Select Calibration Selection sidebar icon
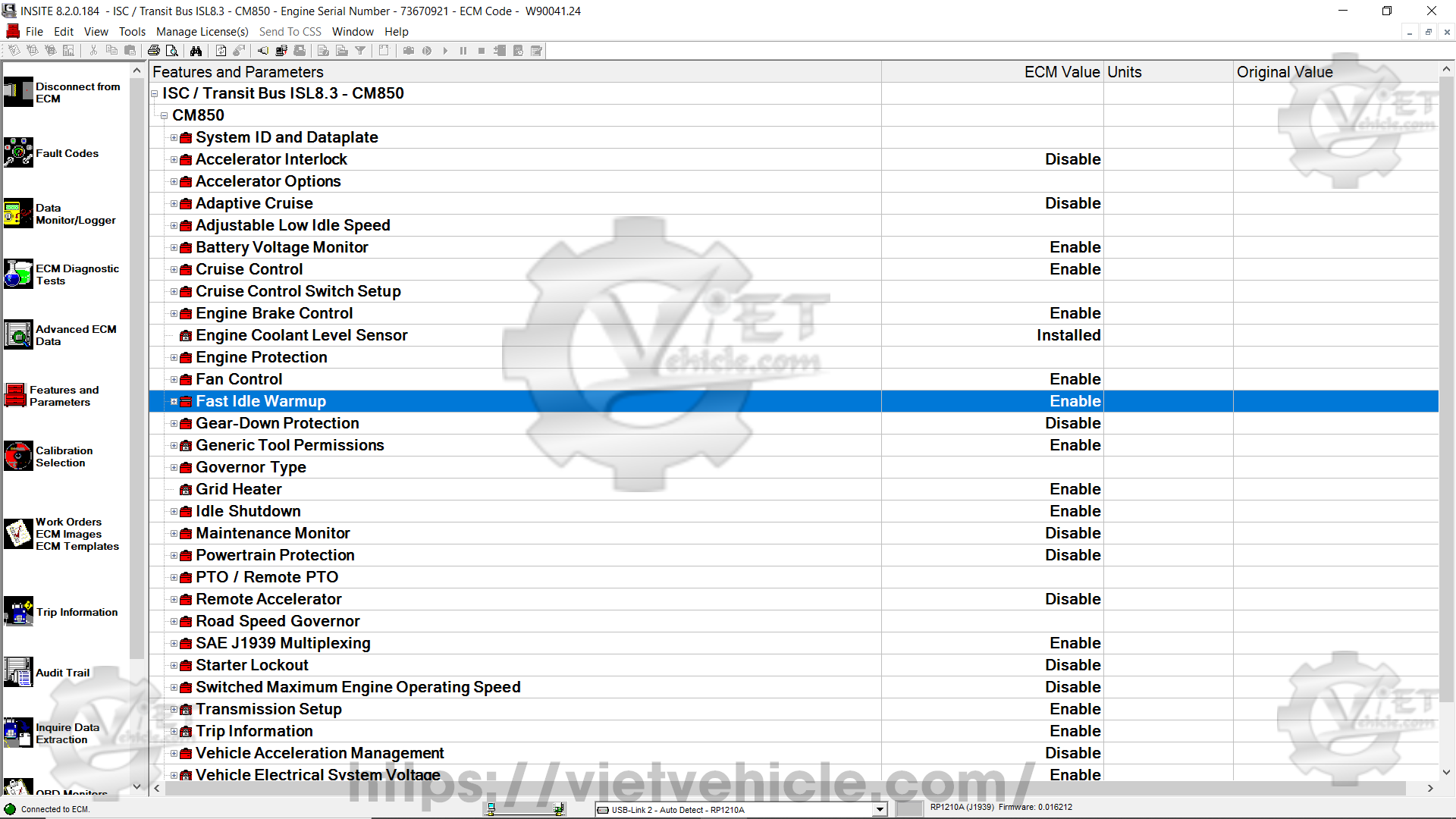 tap(19, 457)
